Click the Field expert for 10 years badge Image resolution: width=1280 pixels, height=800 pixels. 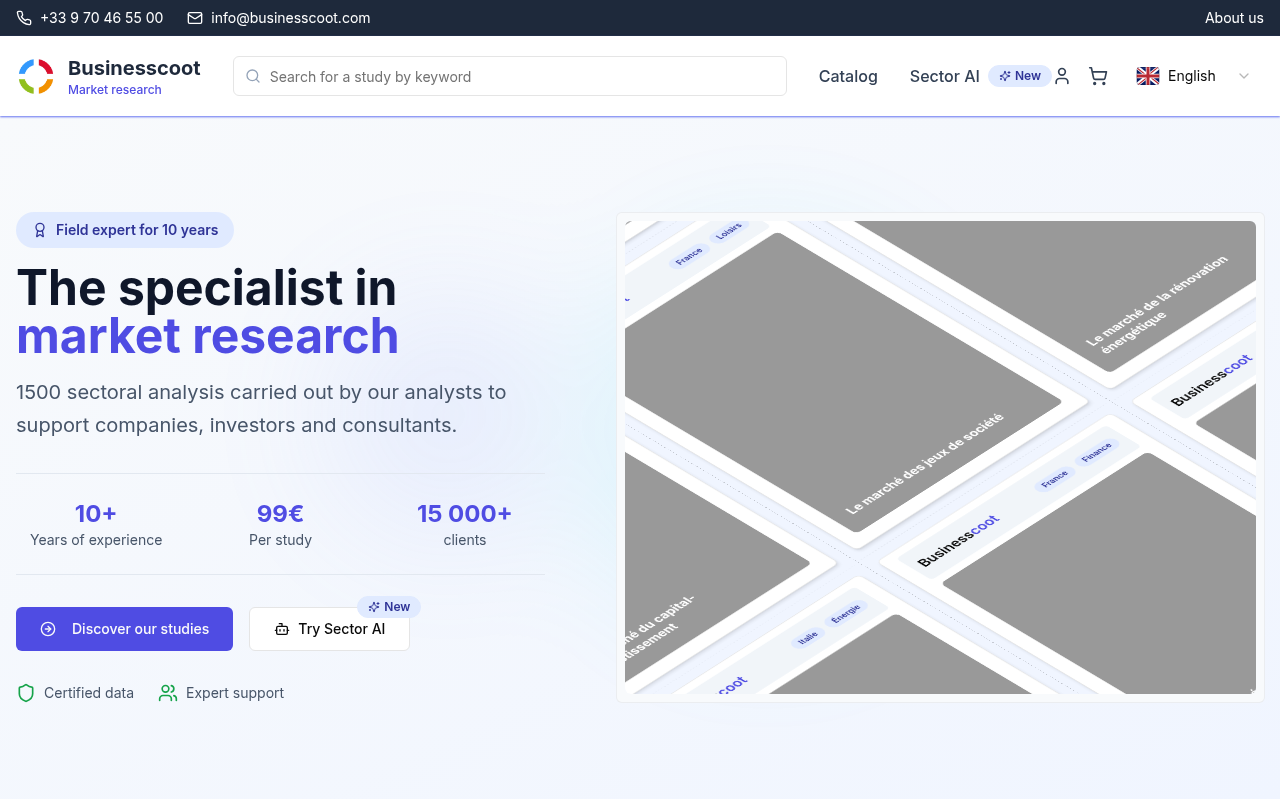[x=125, y=230]
